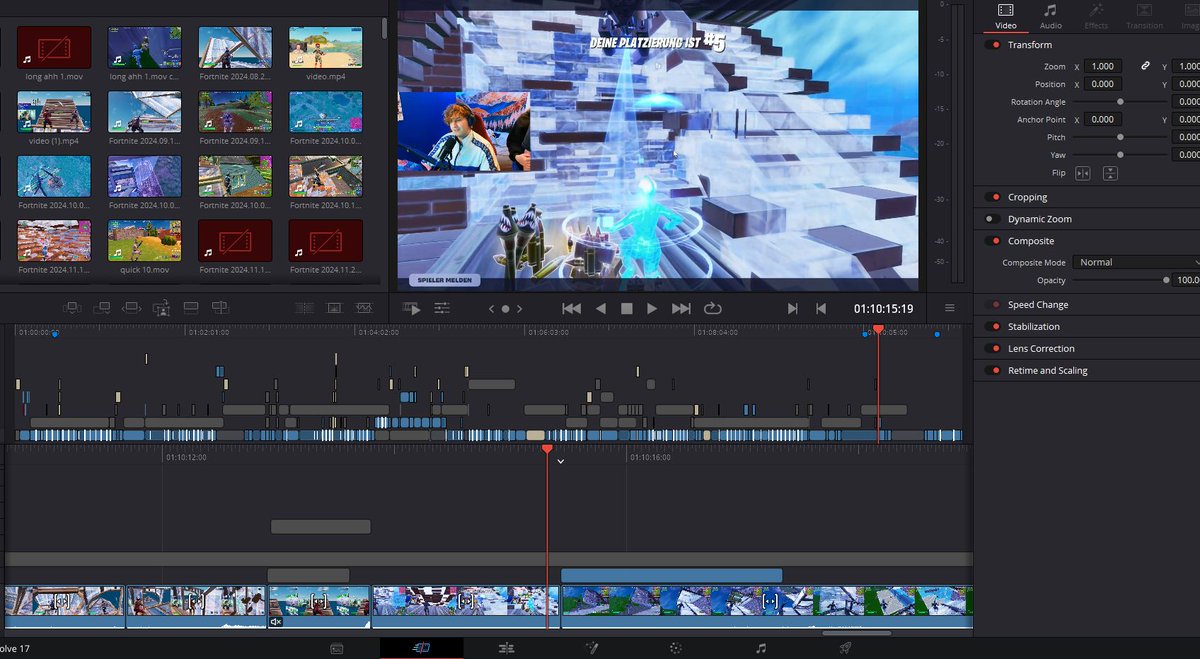Click the Smart Insert icon
1200x659 pixels.
tap(72, 308)
